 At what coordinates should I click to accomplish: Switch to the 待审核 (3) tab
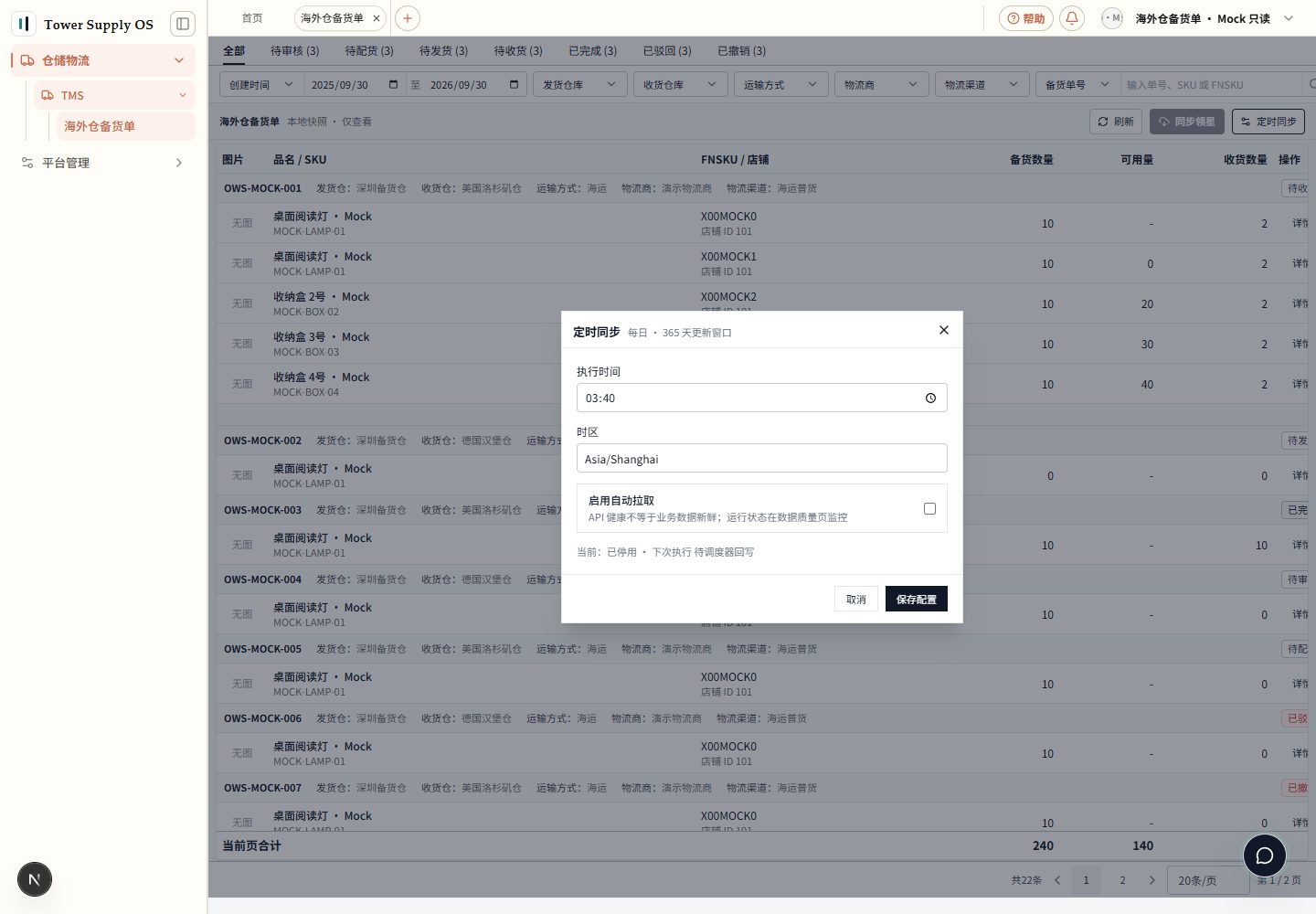click(x=294, y=50)
